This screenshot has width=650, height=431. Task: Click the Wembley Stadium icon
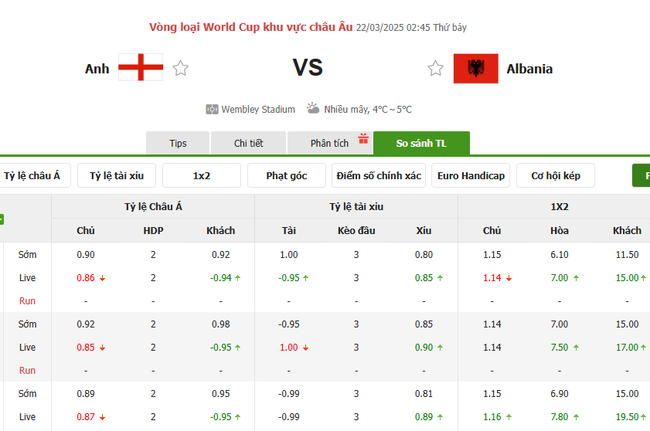(211, 109)
